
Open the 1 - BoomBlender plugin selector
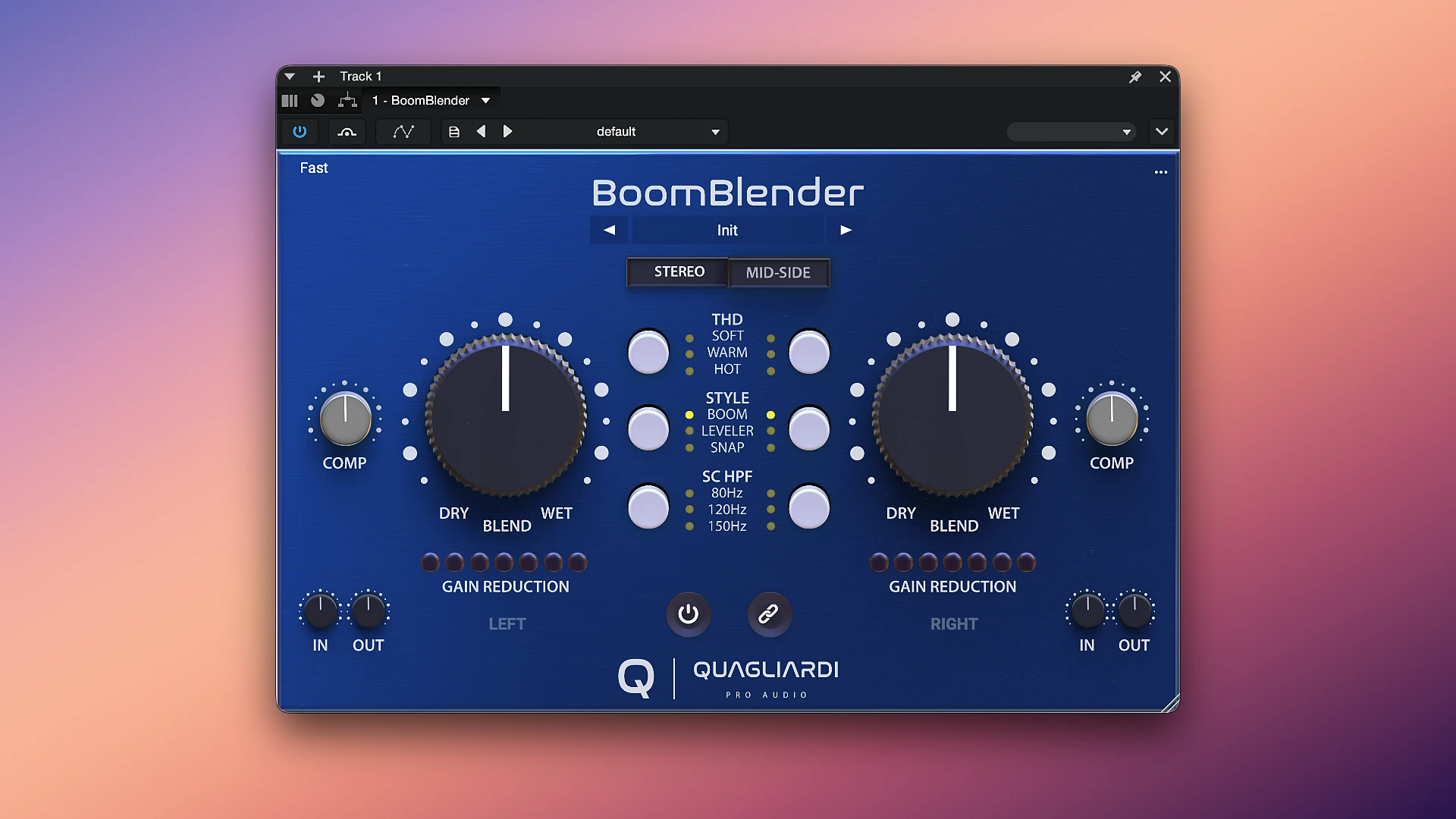[431, 101]
